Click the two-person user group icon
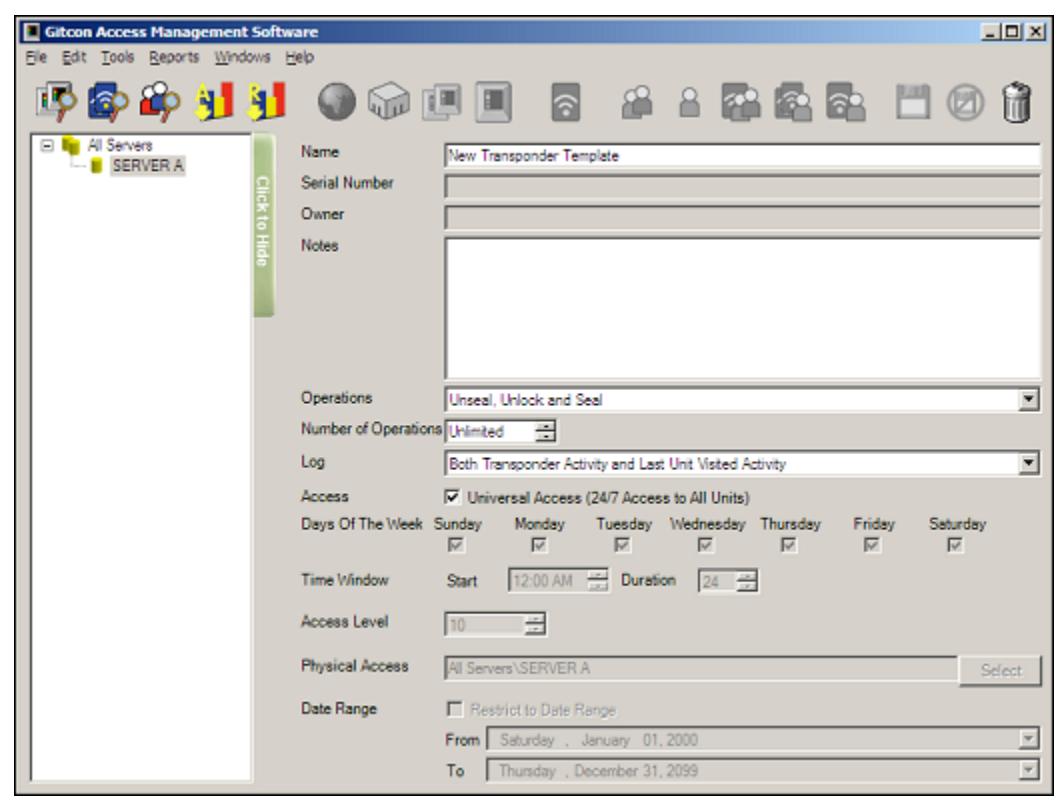The image size is (1064, 802). 637,102
